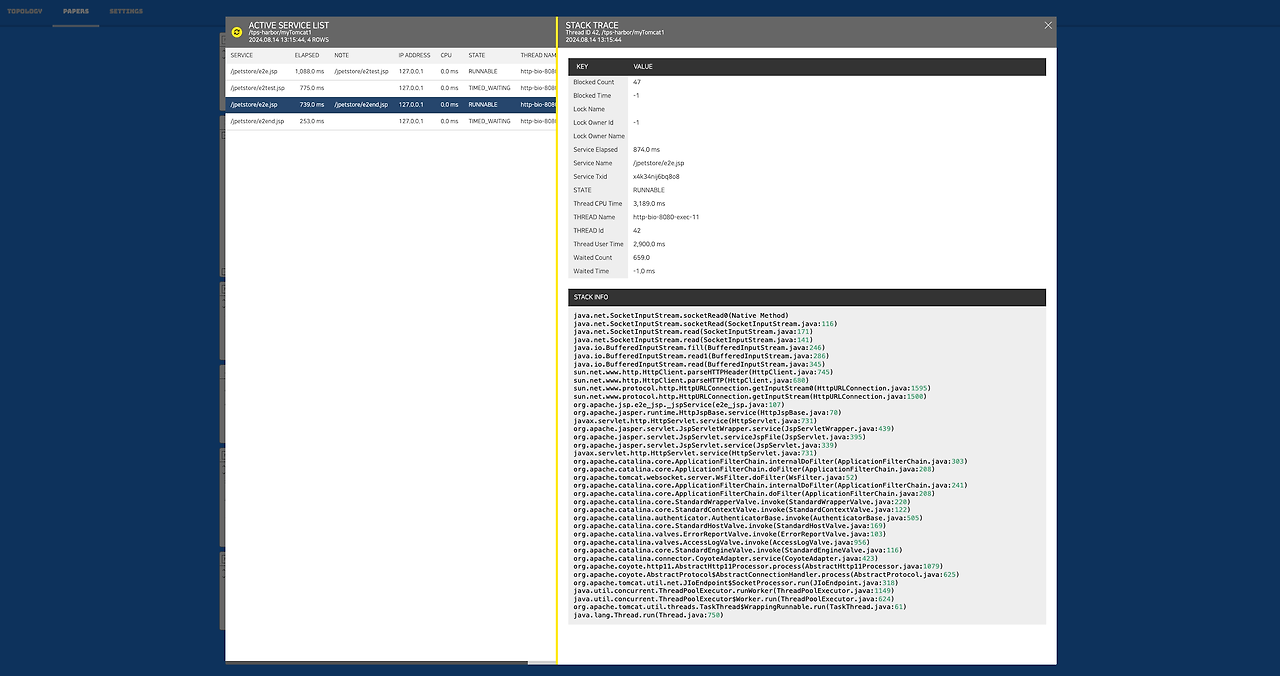
Task: Switch to the Papers tab
Action: (76, 11)
